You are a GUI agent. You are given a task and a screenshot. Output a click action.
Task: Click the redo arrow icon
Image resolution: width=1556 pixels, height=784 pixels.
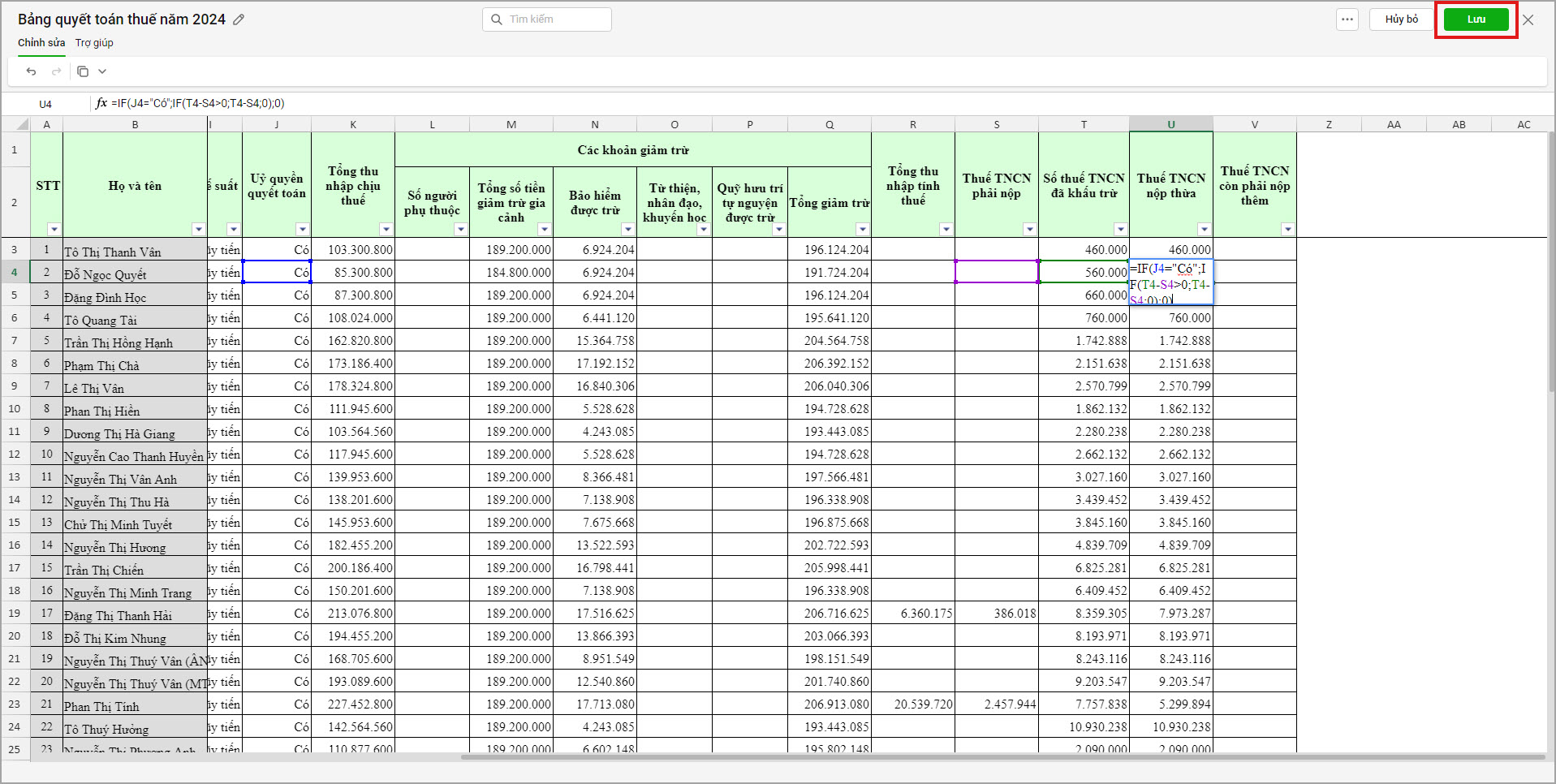click(x=56, y=71)
